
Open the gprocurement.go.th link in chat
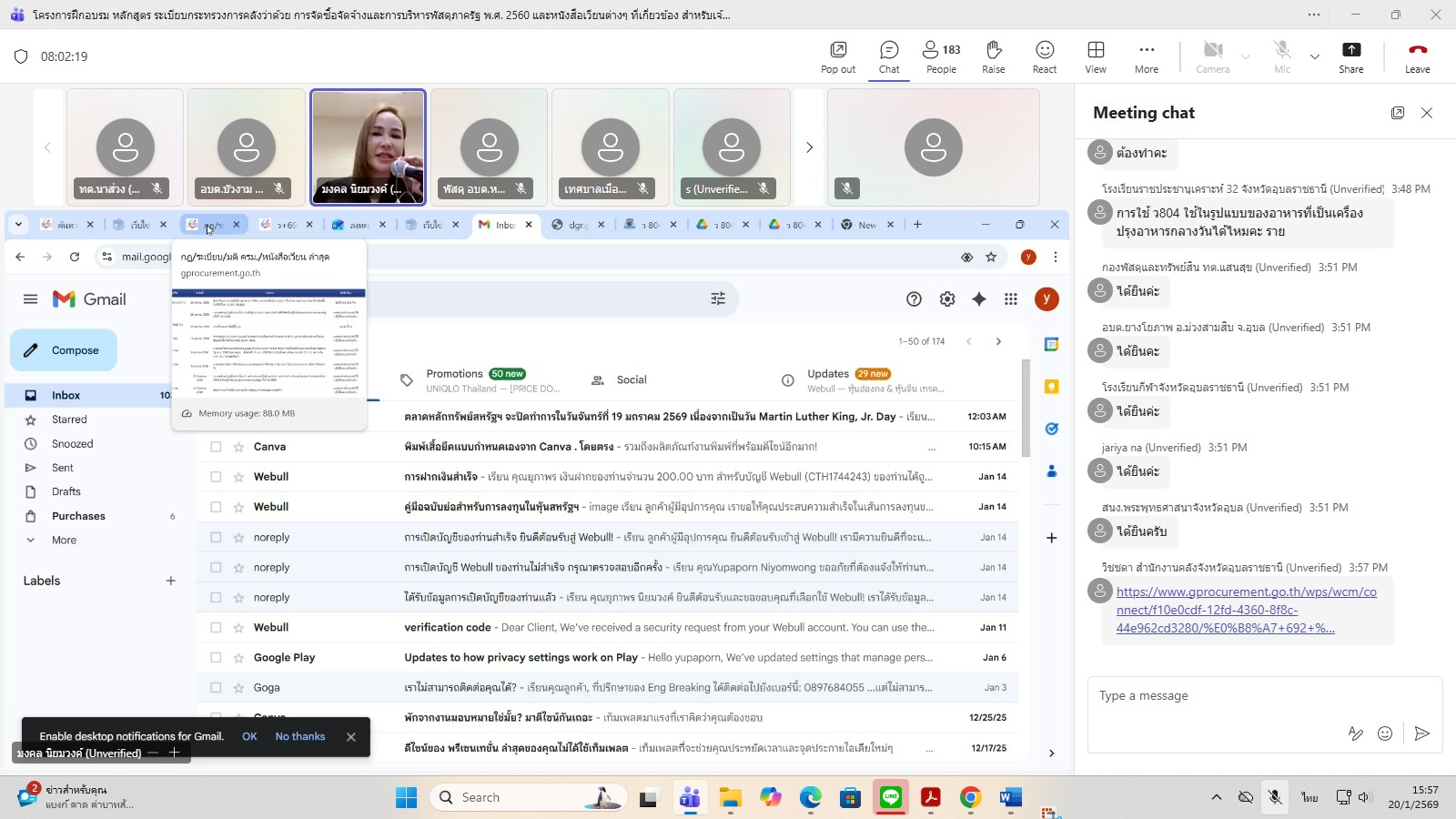tap(1245, 610)
